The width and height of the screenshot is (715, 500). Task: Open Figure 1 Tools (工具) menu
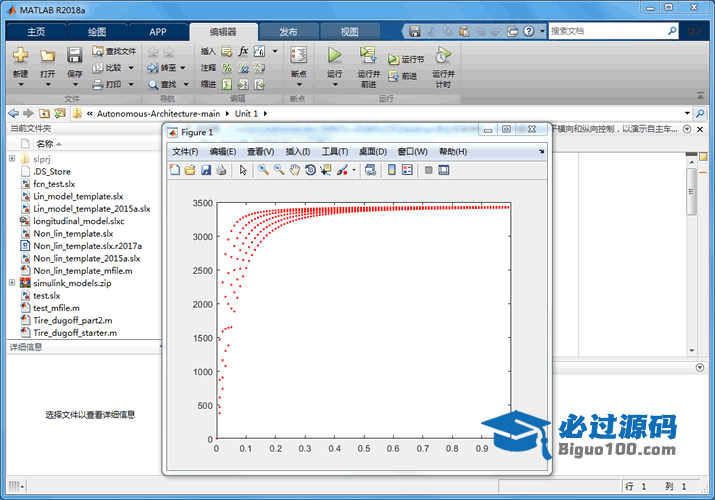[335, 152]
